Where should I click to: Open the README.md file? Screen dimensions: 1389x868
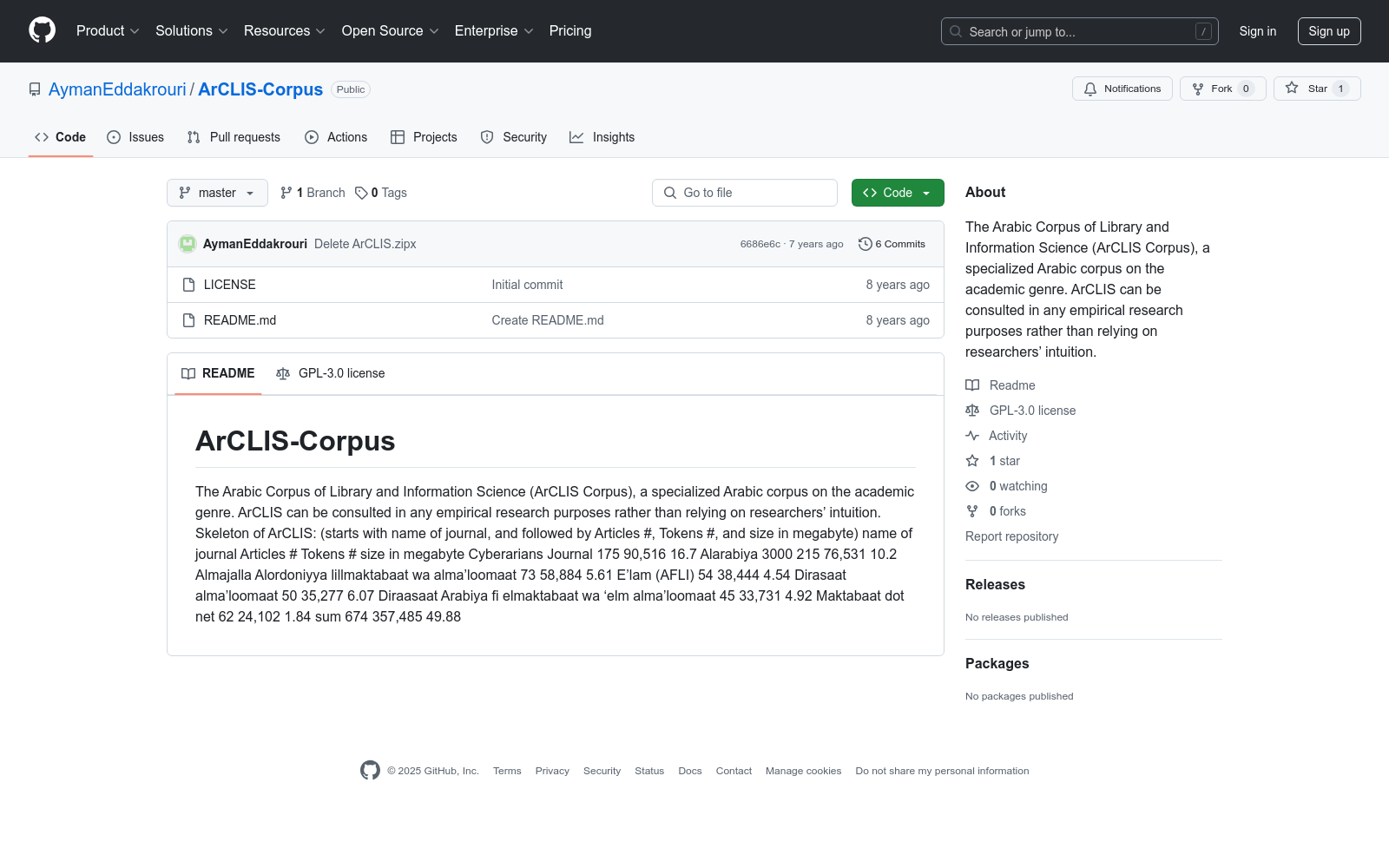pyautogui.click(x=240, y=320)
